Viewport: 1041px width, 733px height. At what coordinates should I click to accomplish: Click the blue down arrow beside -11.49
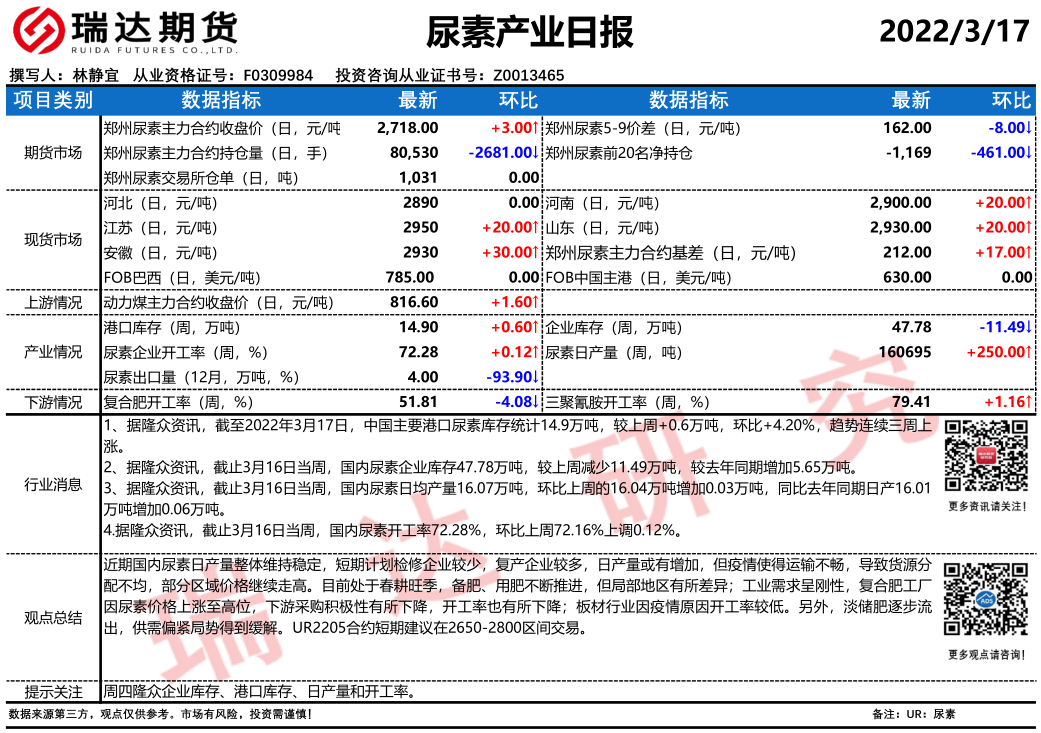click(1028, 327)
